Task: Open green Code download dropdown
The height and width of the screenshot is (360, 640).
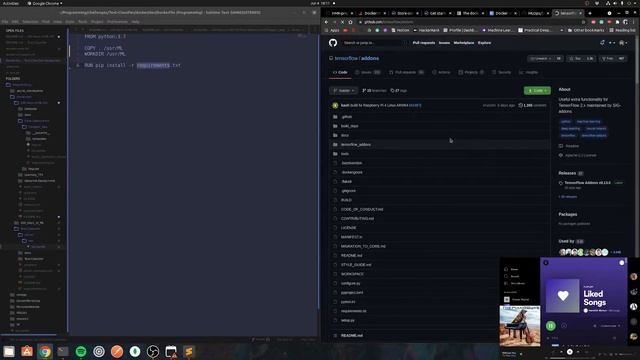Action: (537, 91)
